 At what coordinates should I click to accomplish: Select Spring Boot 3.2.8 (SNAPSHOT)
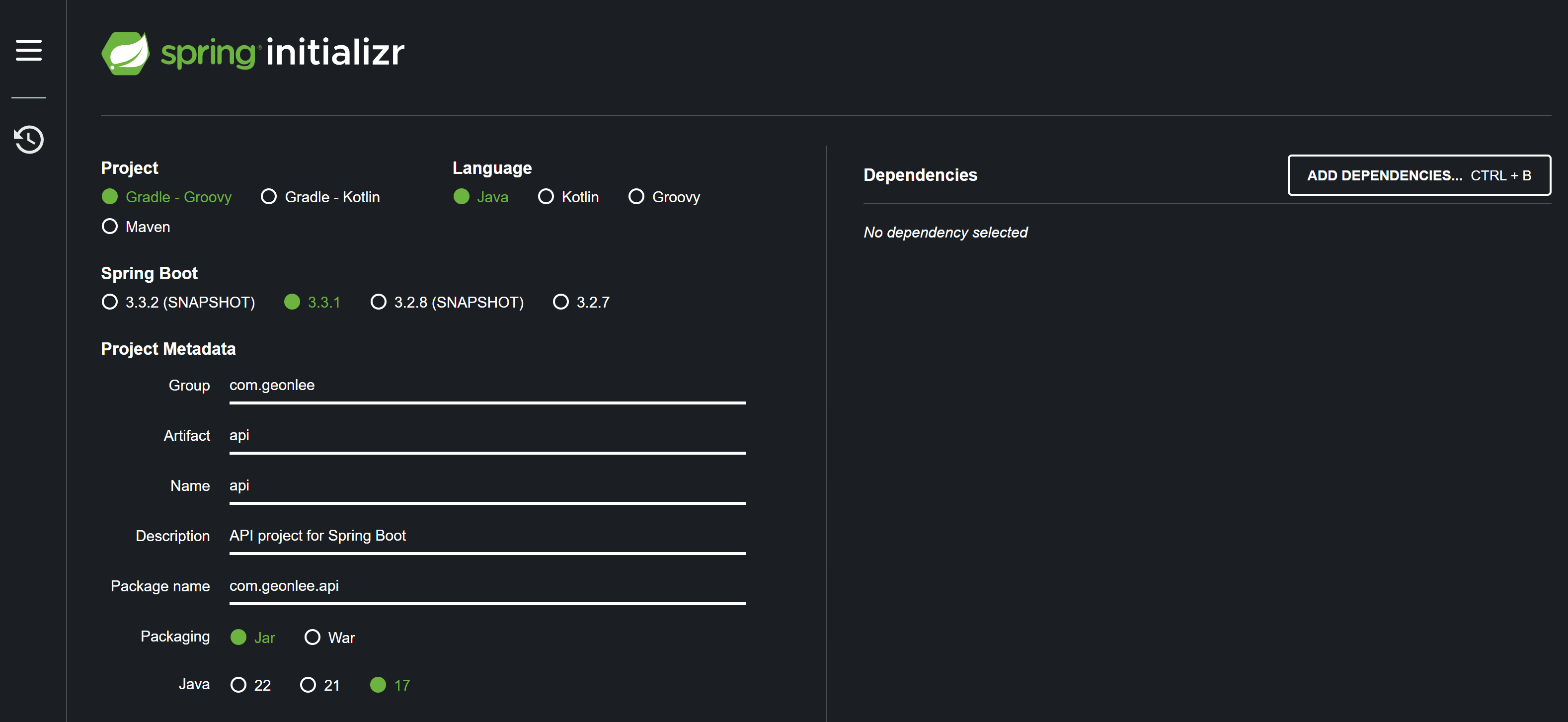(x=378, y=302)
